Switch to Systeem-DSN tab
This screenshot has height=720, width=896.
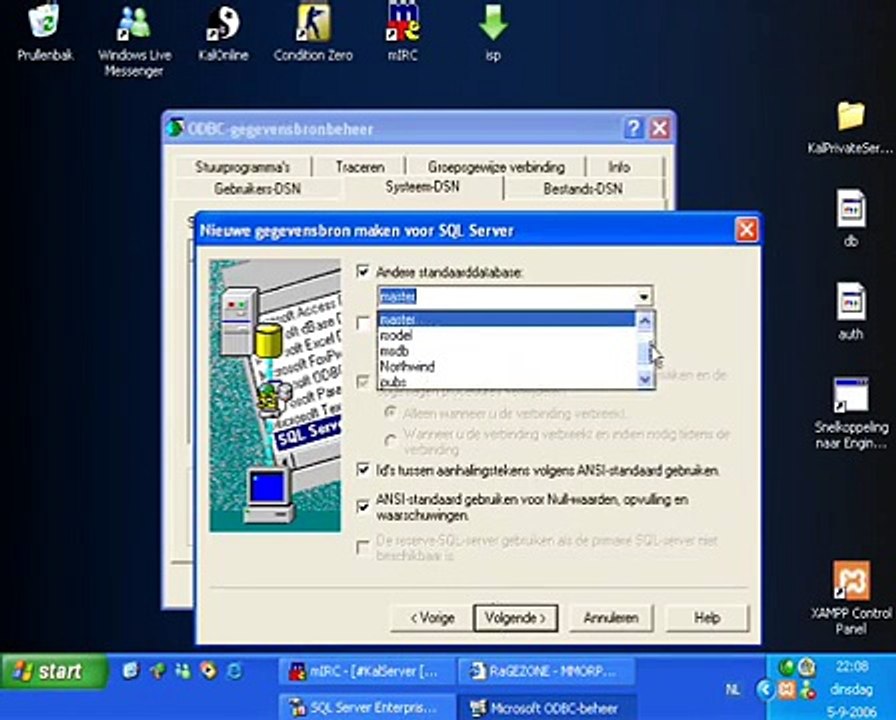(422, 187)
